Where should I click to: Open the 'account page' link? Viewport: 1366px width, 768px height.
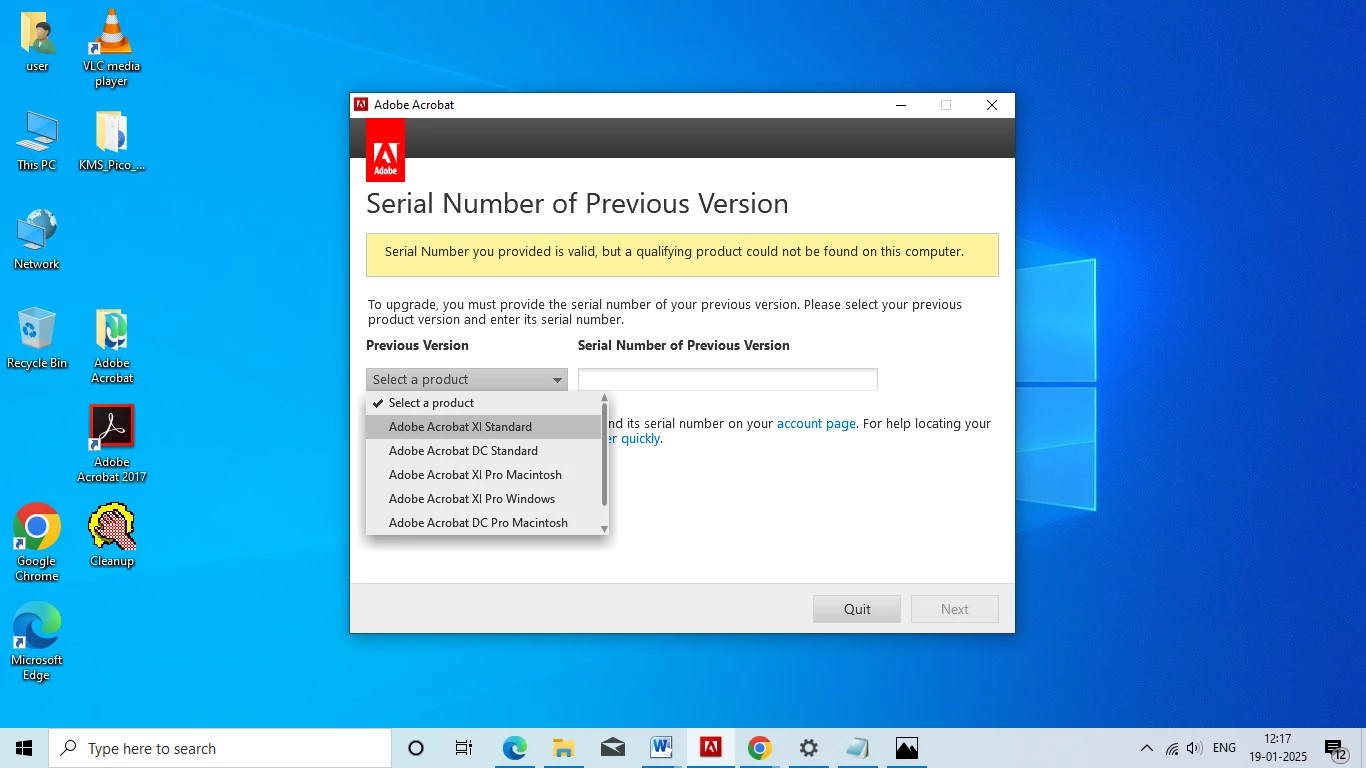tap(816, 423)
